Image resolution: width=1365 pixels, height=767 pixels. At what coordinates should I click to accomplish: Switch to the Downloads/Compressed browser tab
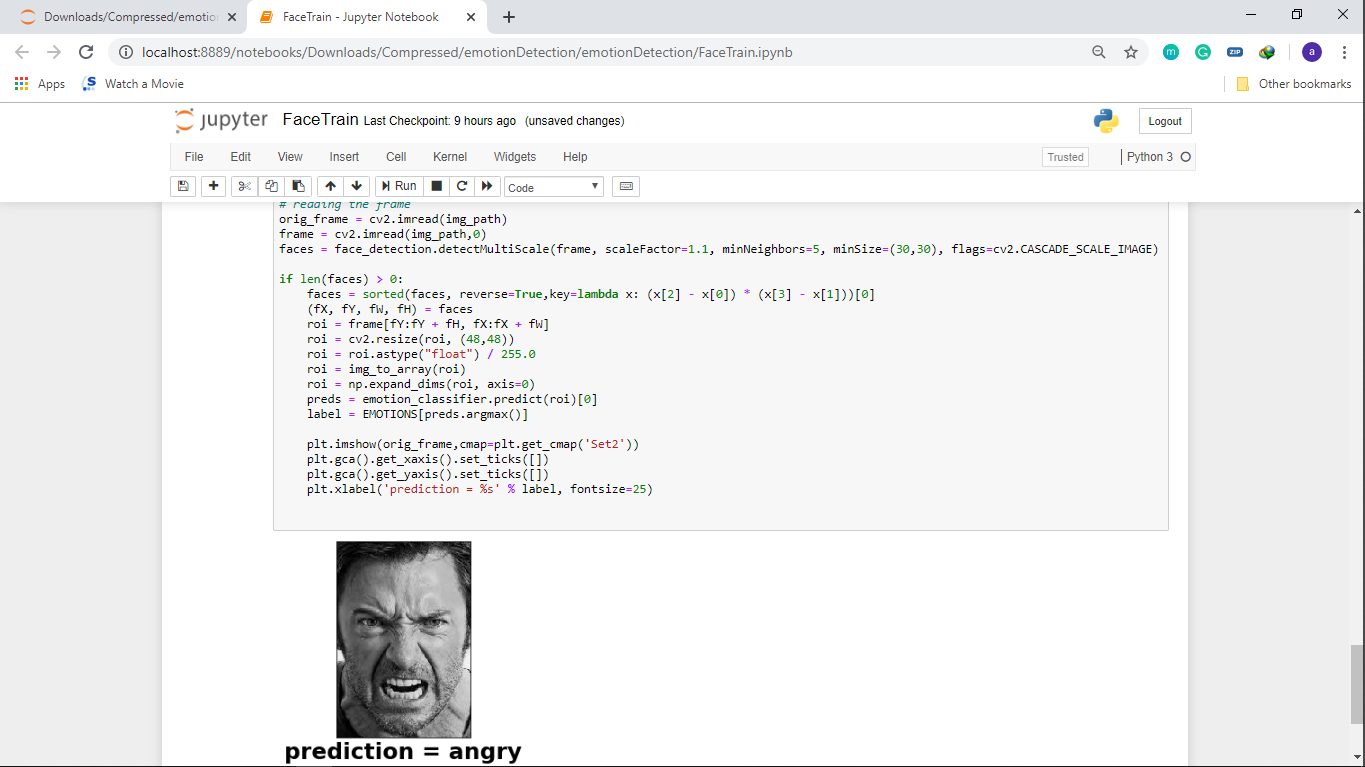coord(130,17)
